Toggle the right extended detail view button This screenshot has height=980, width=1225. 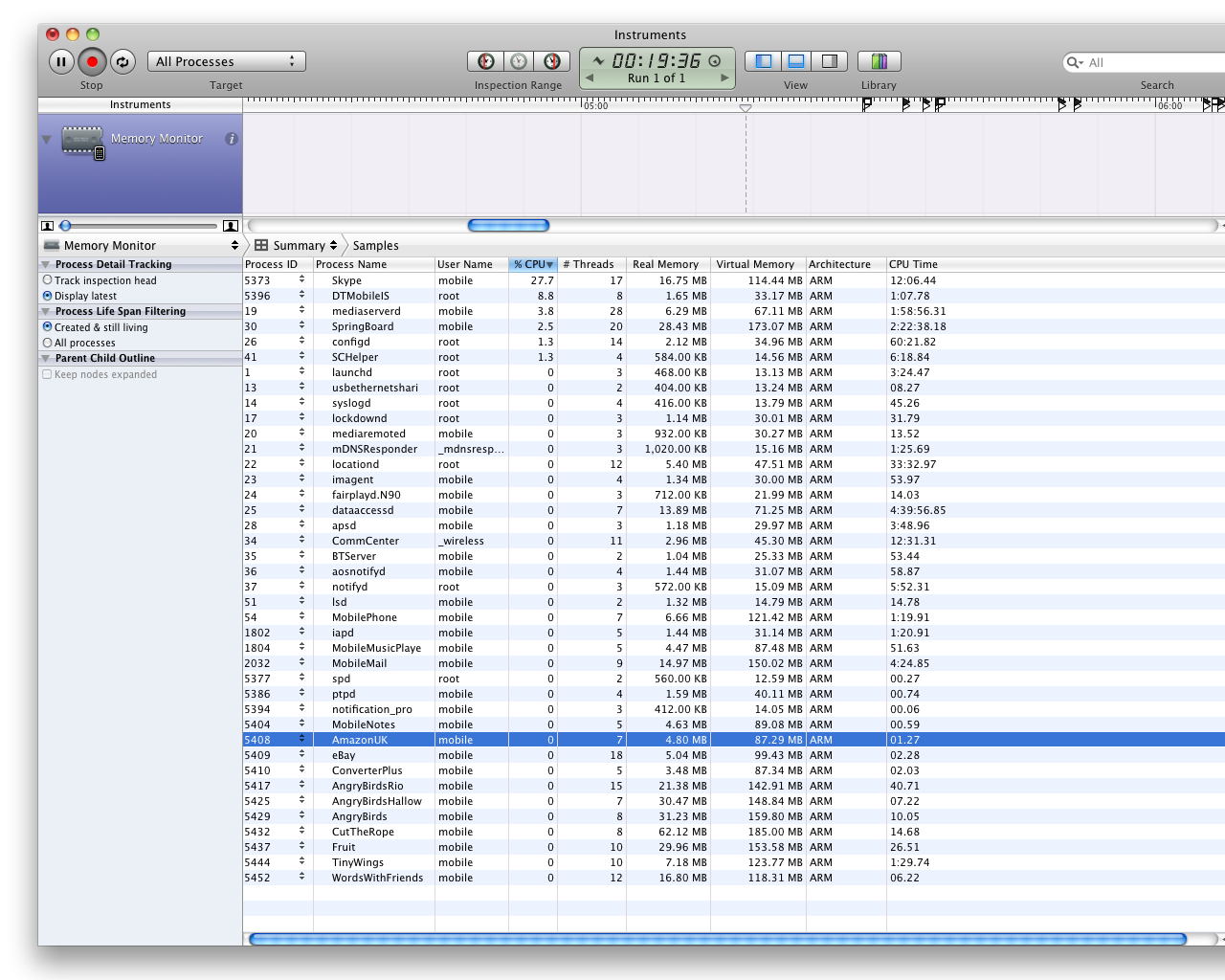829,62
